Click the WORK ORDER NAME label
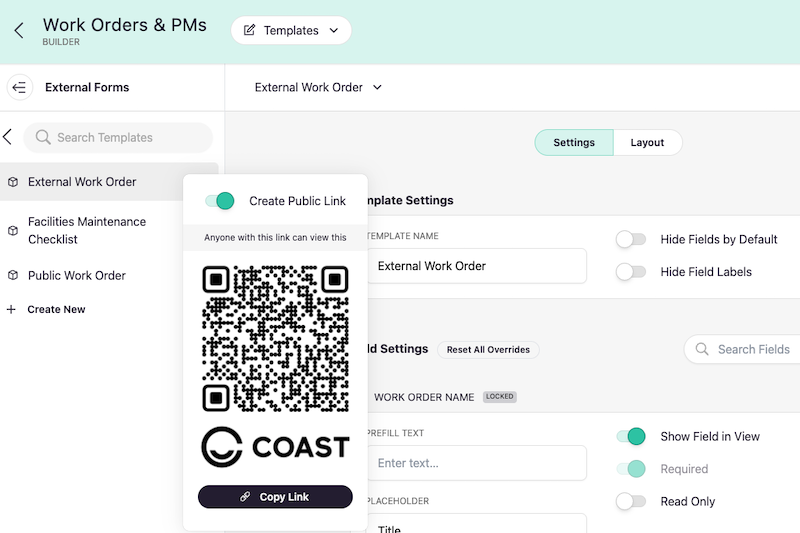The width and height of the screenshot is (800, 533). point(424,397)
